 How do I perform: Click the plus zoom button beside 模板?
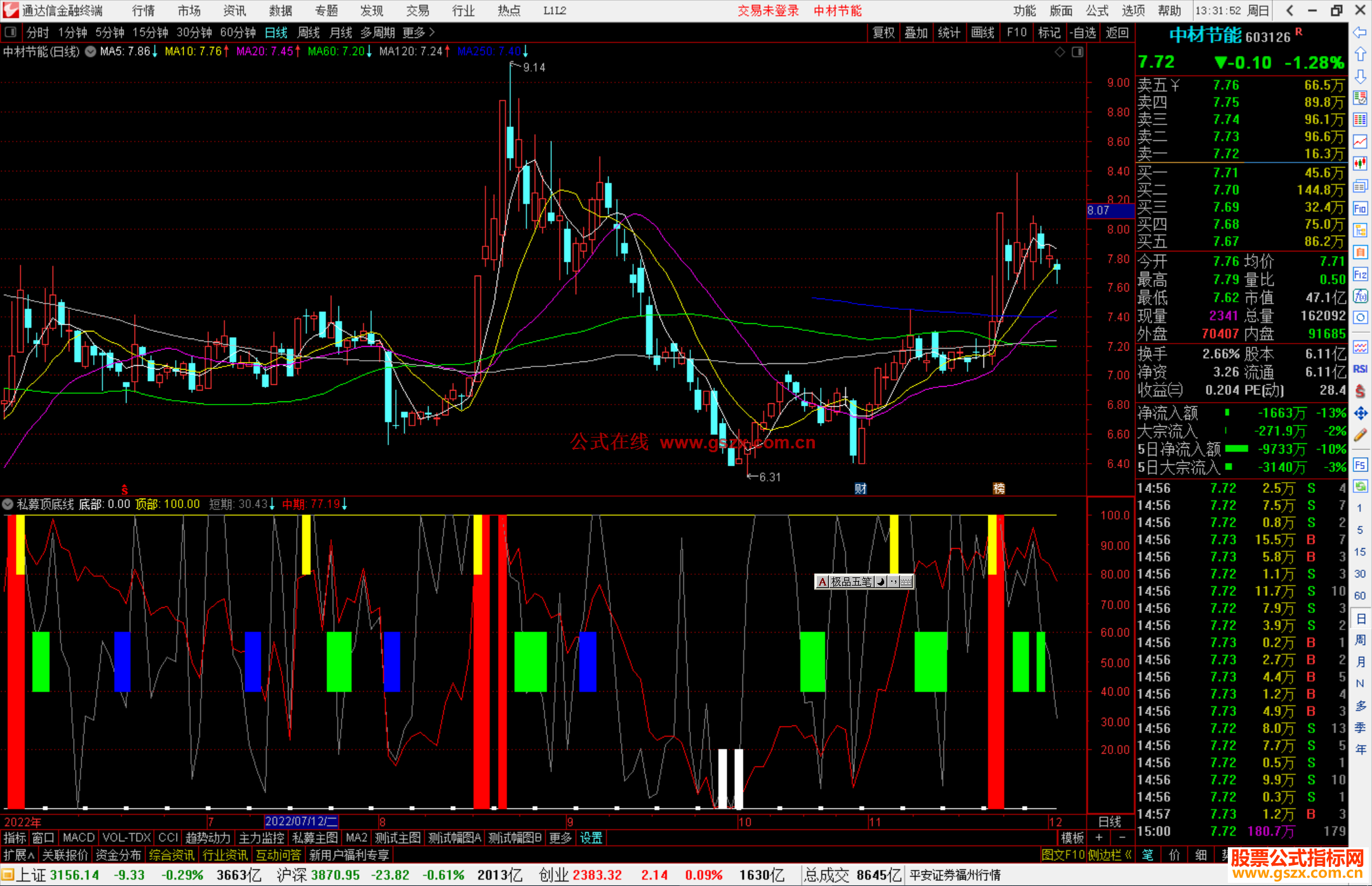point(1099,838)
